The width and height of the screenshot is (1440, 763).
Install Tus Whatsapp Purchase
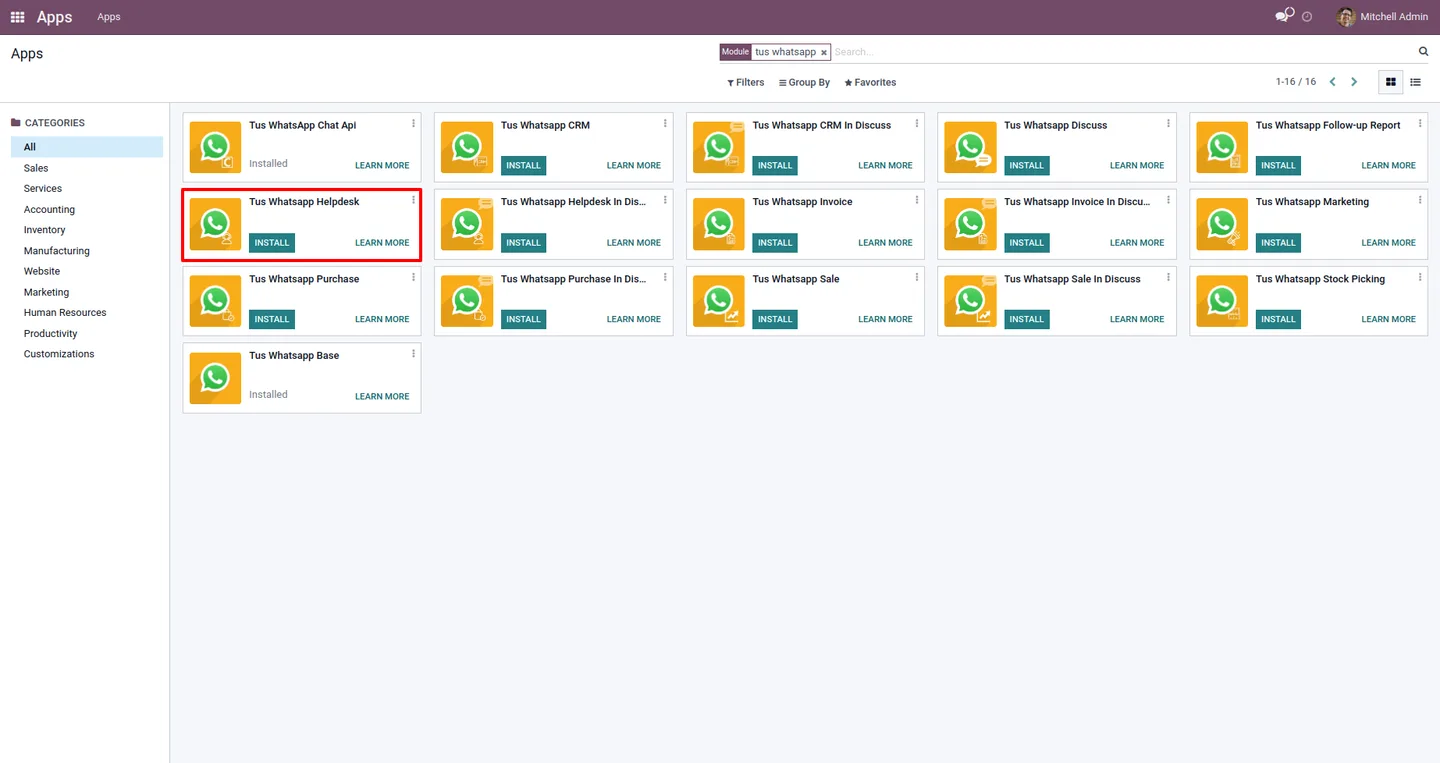pos(272,319)
